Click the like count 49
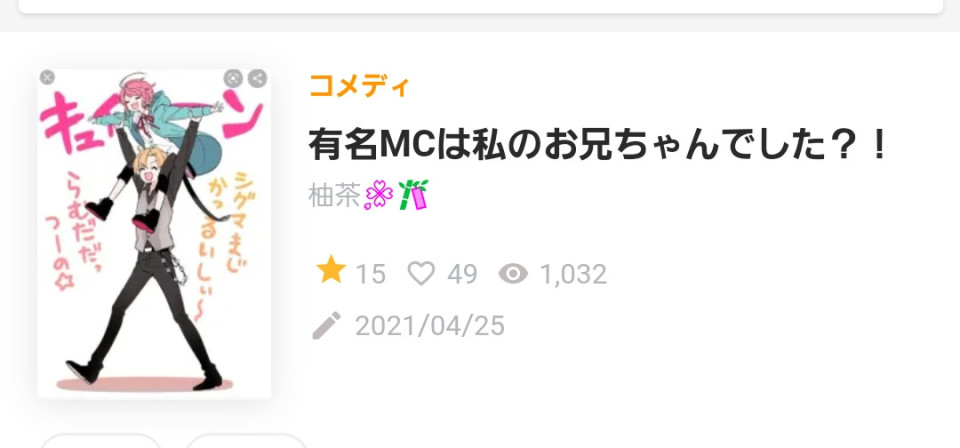 [x=462, y=274]
